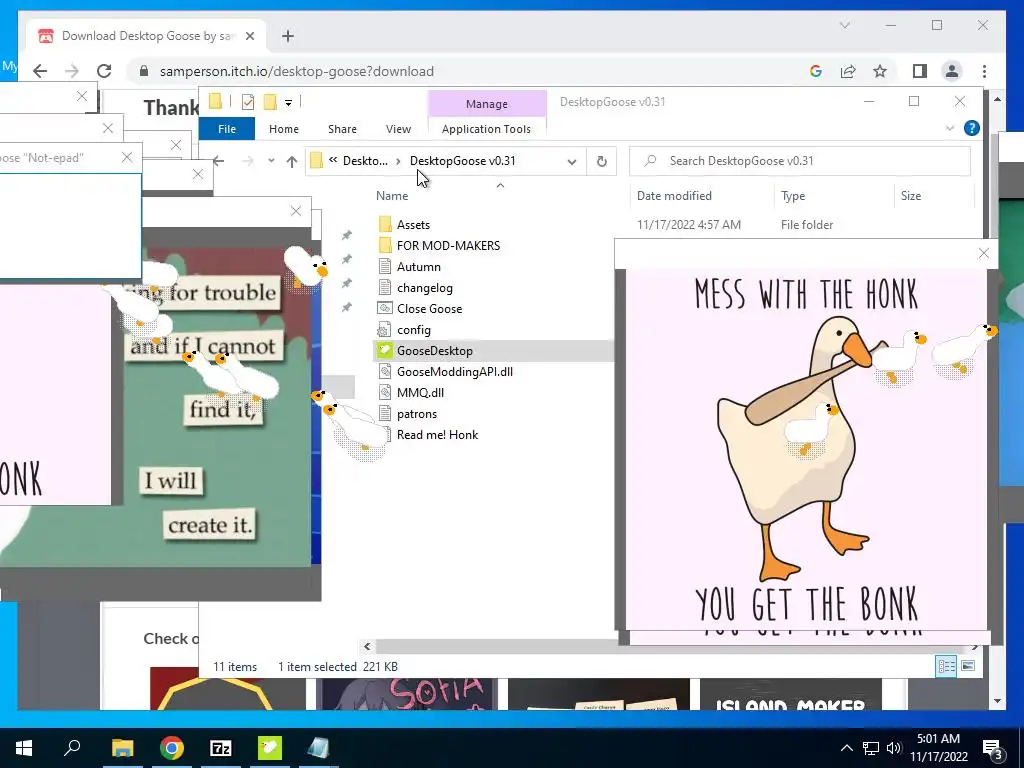Open Windows Start menu
Screen dimensions: 1024x768
coord(24,748)
